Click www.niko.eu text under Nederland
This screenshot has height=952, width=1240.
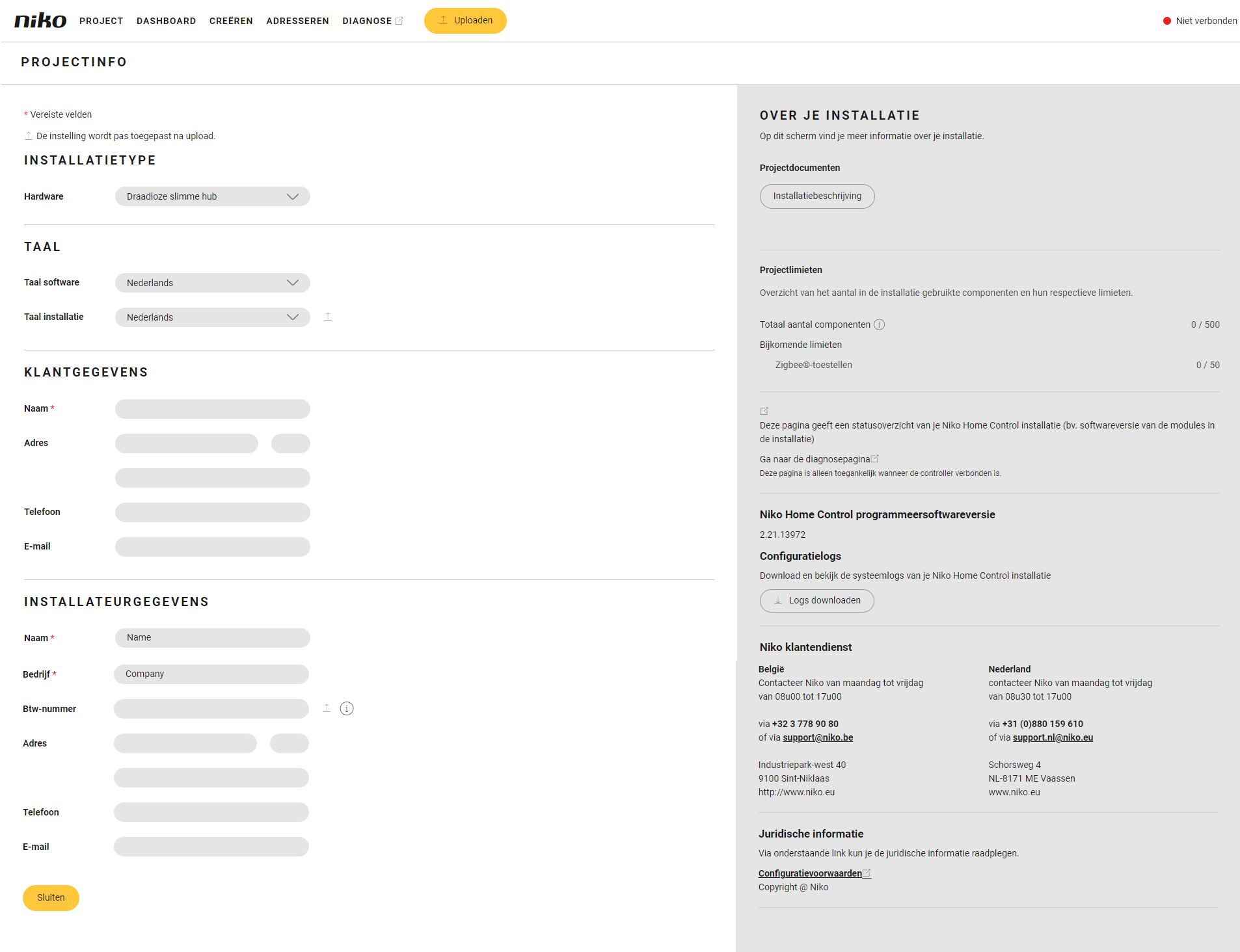[x=1014, y=792]
